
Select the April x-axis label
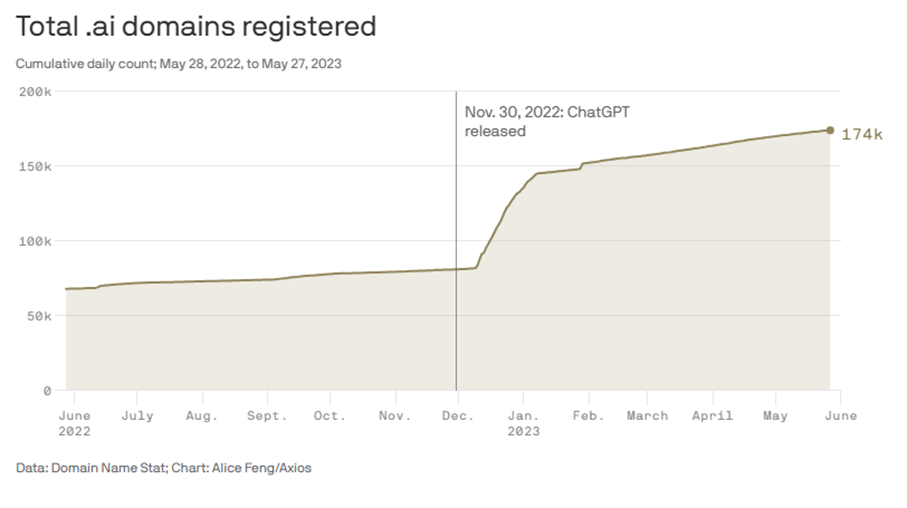pos(712,415)
